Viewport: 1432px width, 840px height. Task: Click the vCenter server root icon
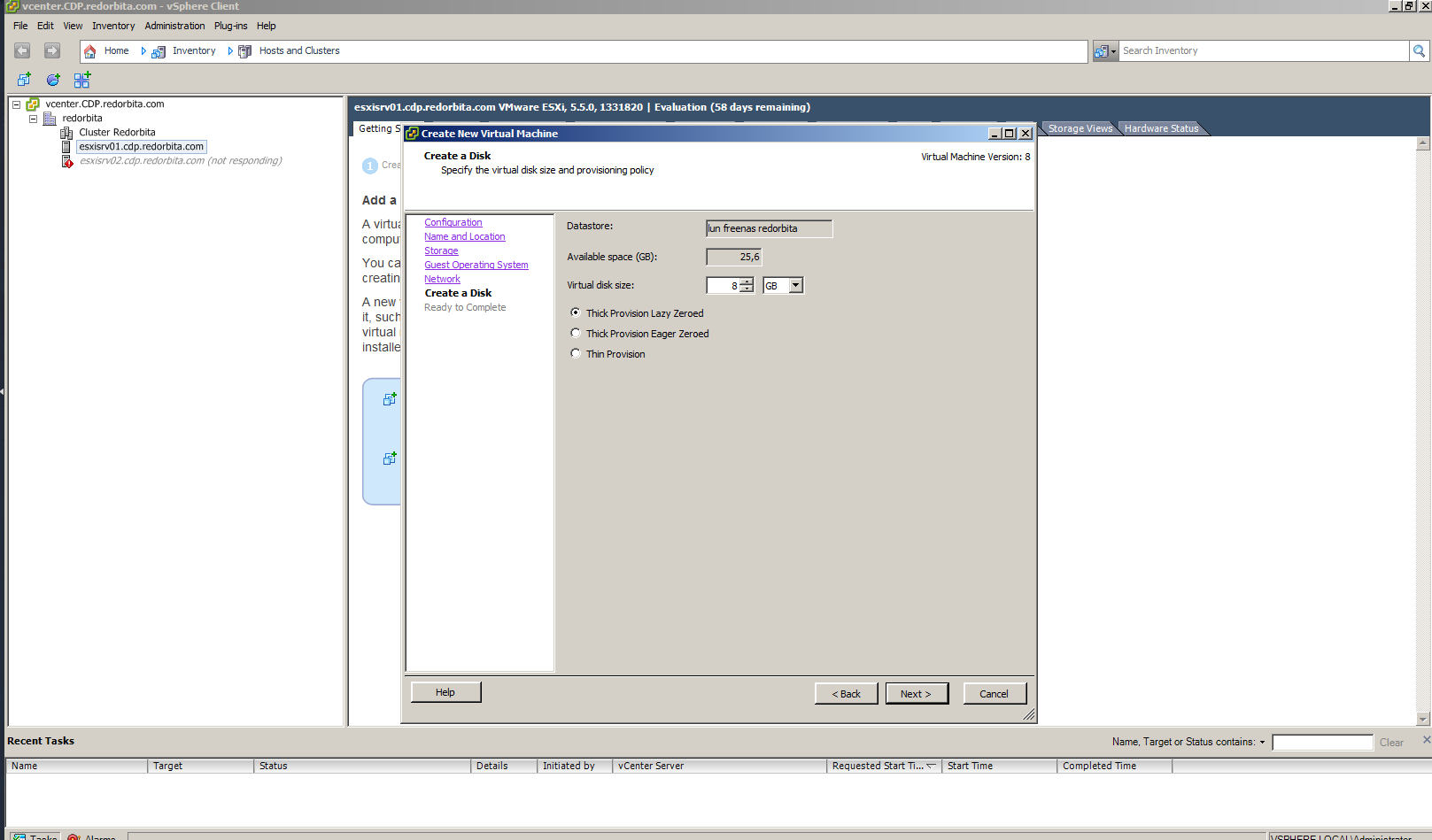coord(33,104)
